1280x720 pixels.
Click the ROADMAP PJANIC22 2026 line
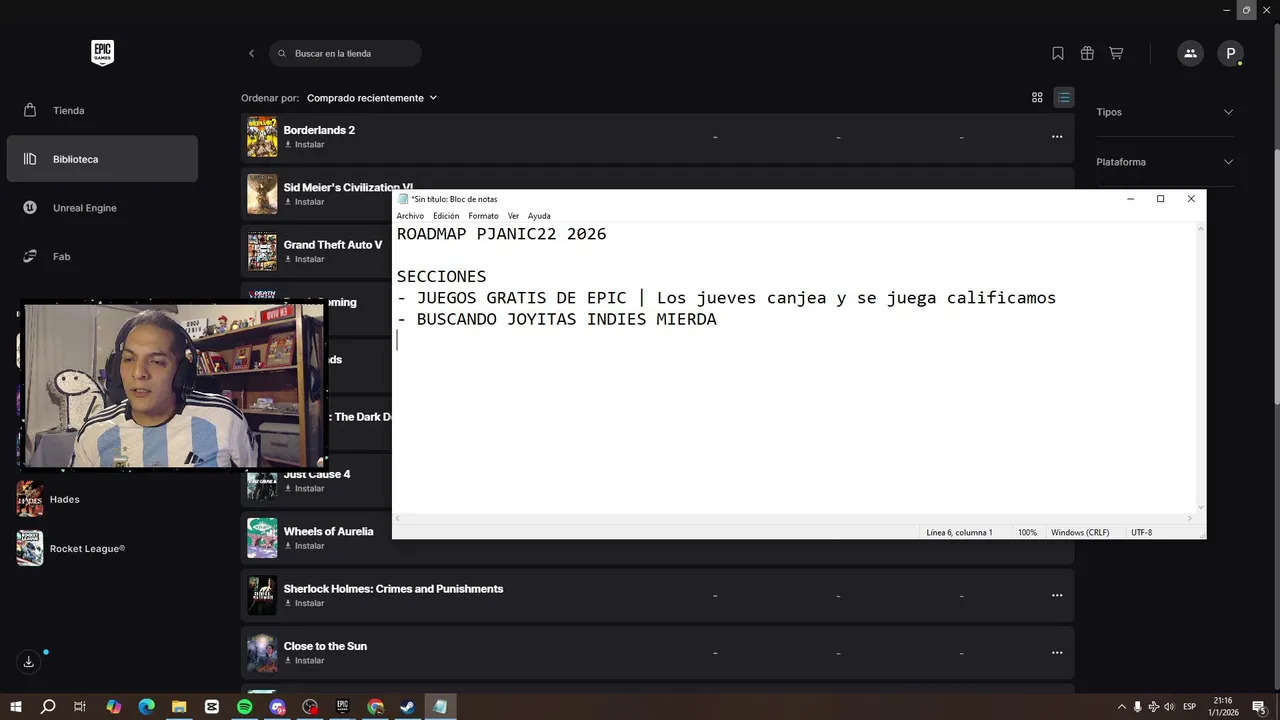click(x=501, y=234)
